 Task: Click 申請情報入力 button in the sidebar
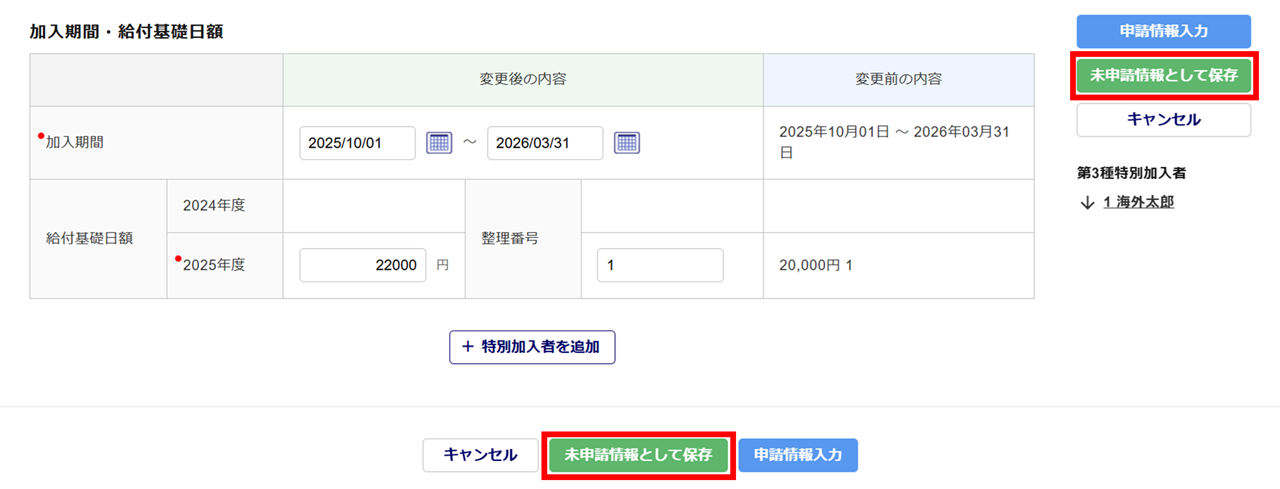[x=1163, y=31]
